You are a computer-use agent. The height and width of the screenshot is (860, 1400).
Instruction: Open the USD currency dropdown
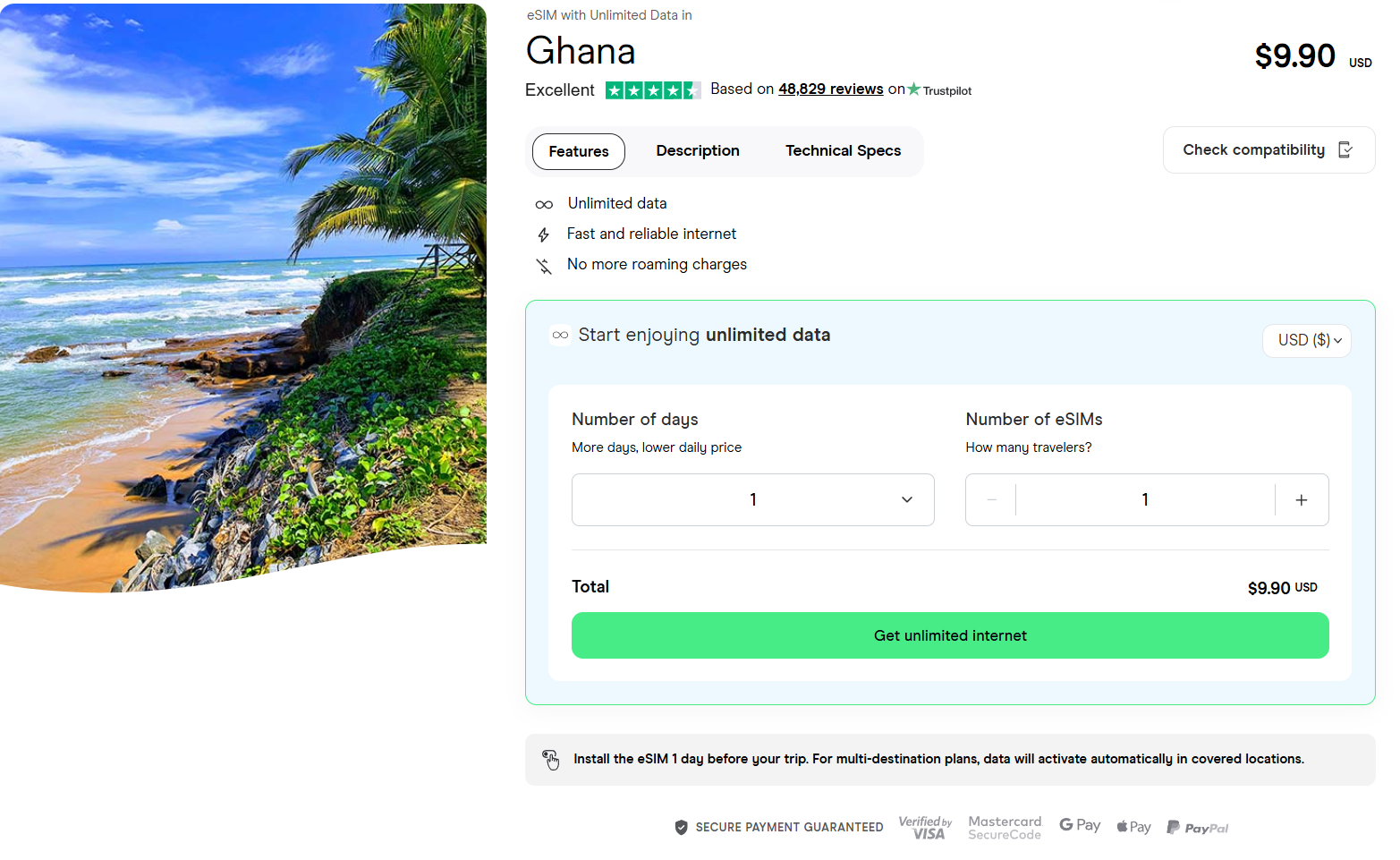[1306, 340]
